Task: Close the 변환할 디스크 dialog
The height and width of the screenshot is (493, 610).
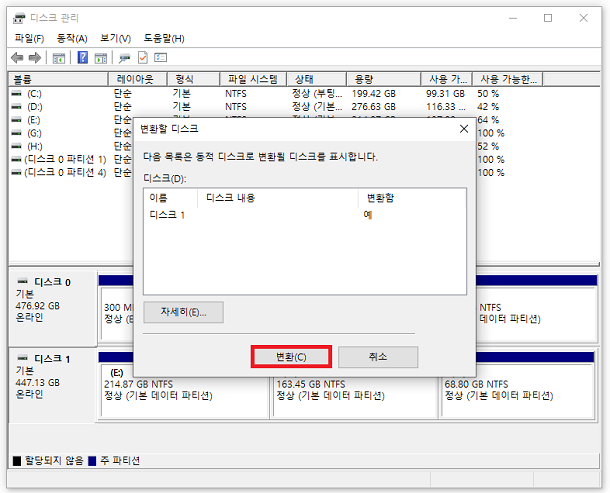Action: coord(464,129)
